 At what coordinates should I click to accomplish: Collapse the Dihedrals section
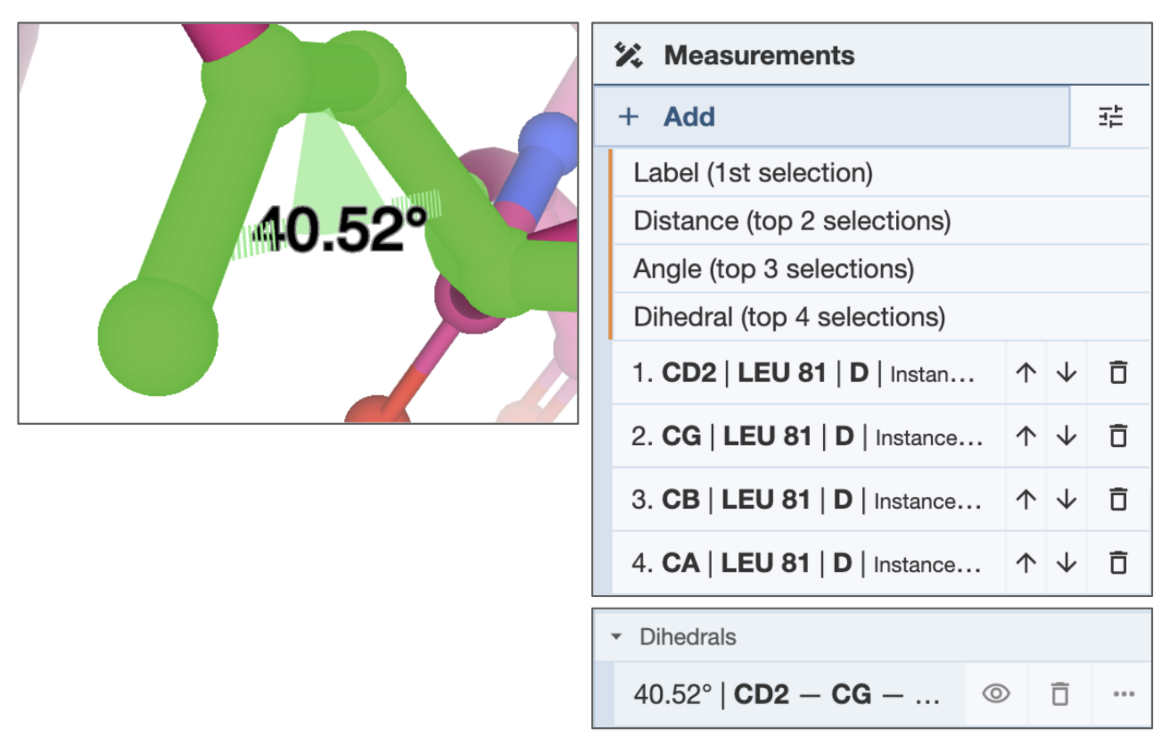[x=617, y=637]
